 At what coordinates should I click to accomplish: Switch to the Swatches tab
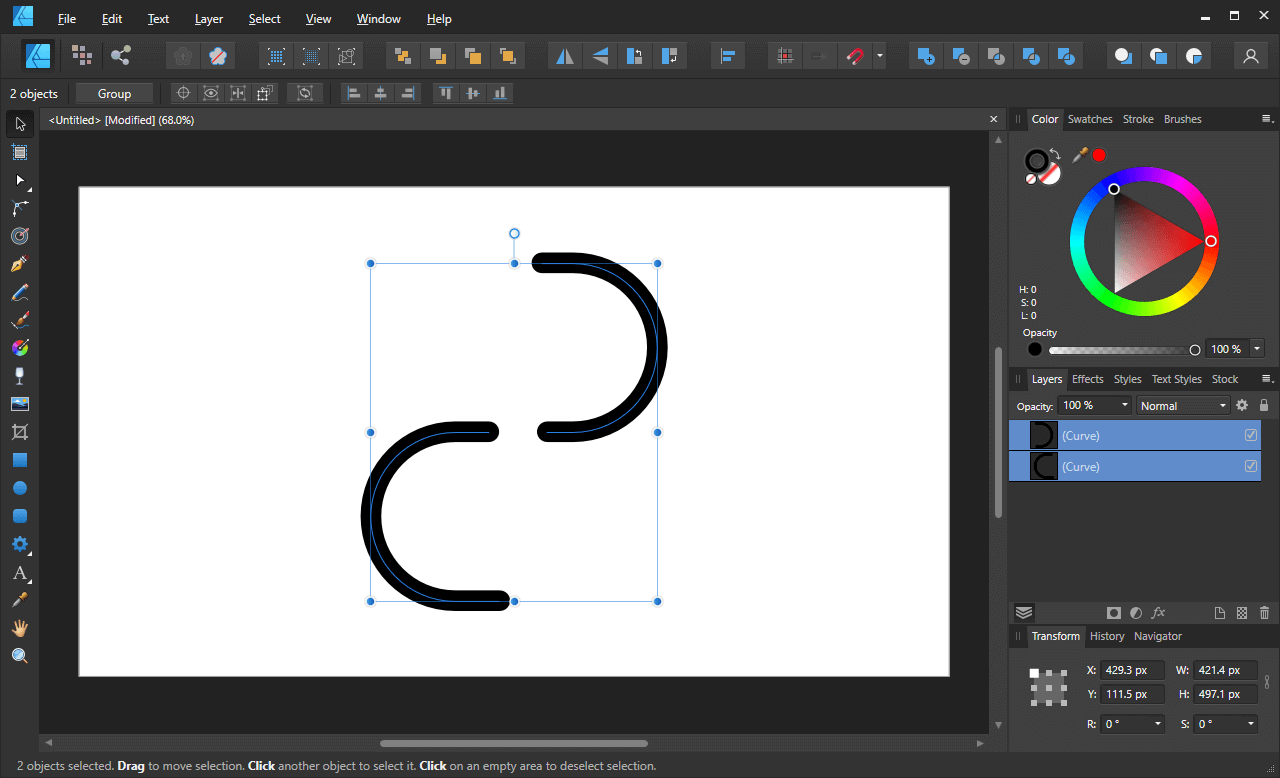coord(1089,119)
